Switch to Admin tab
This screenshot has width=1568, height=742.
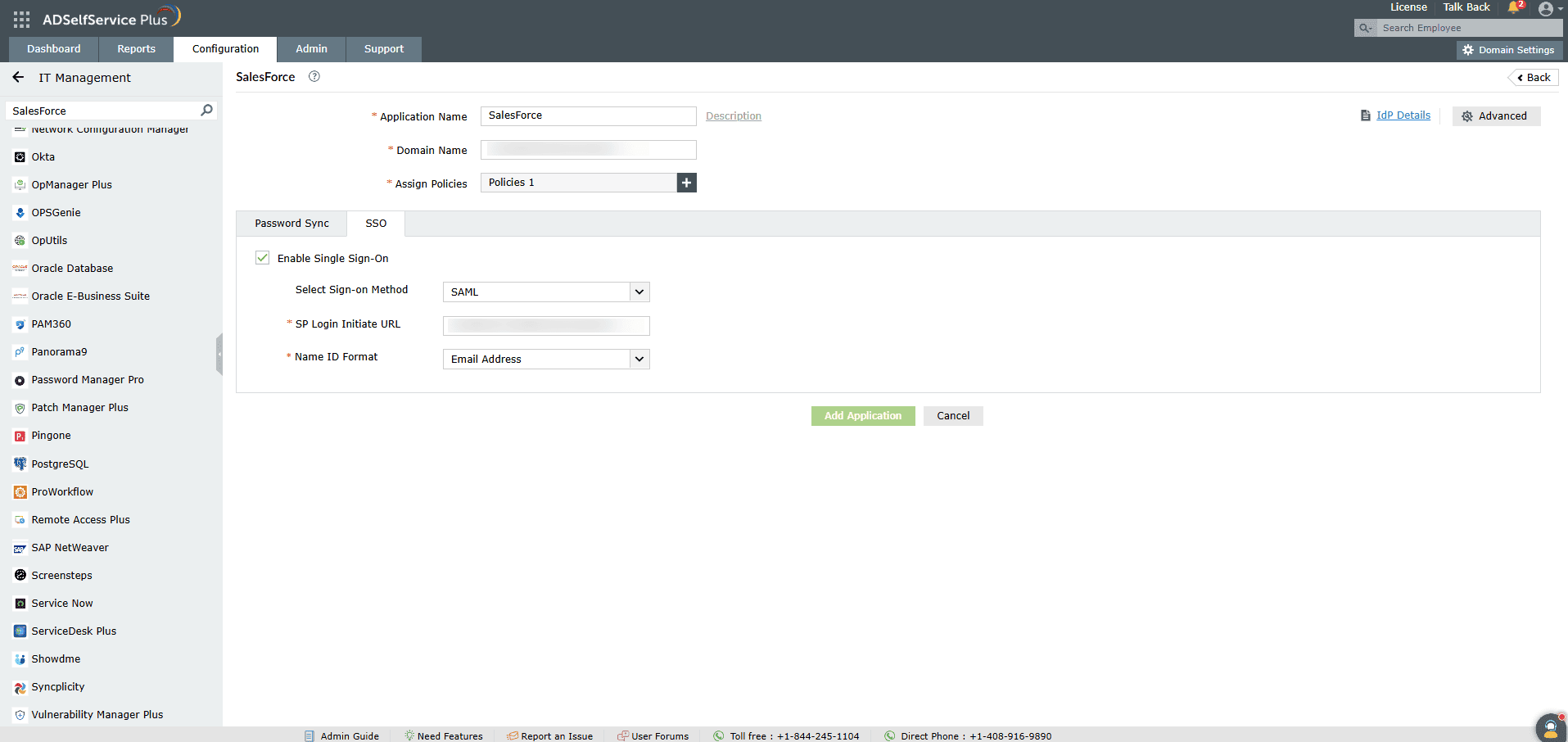(x=311, y=49)
